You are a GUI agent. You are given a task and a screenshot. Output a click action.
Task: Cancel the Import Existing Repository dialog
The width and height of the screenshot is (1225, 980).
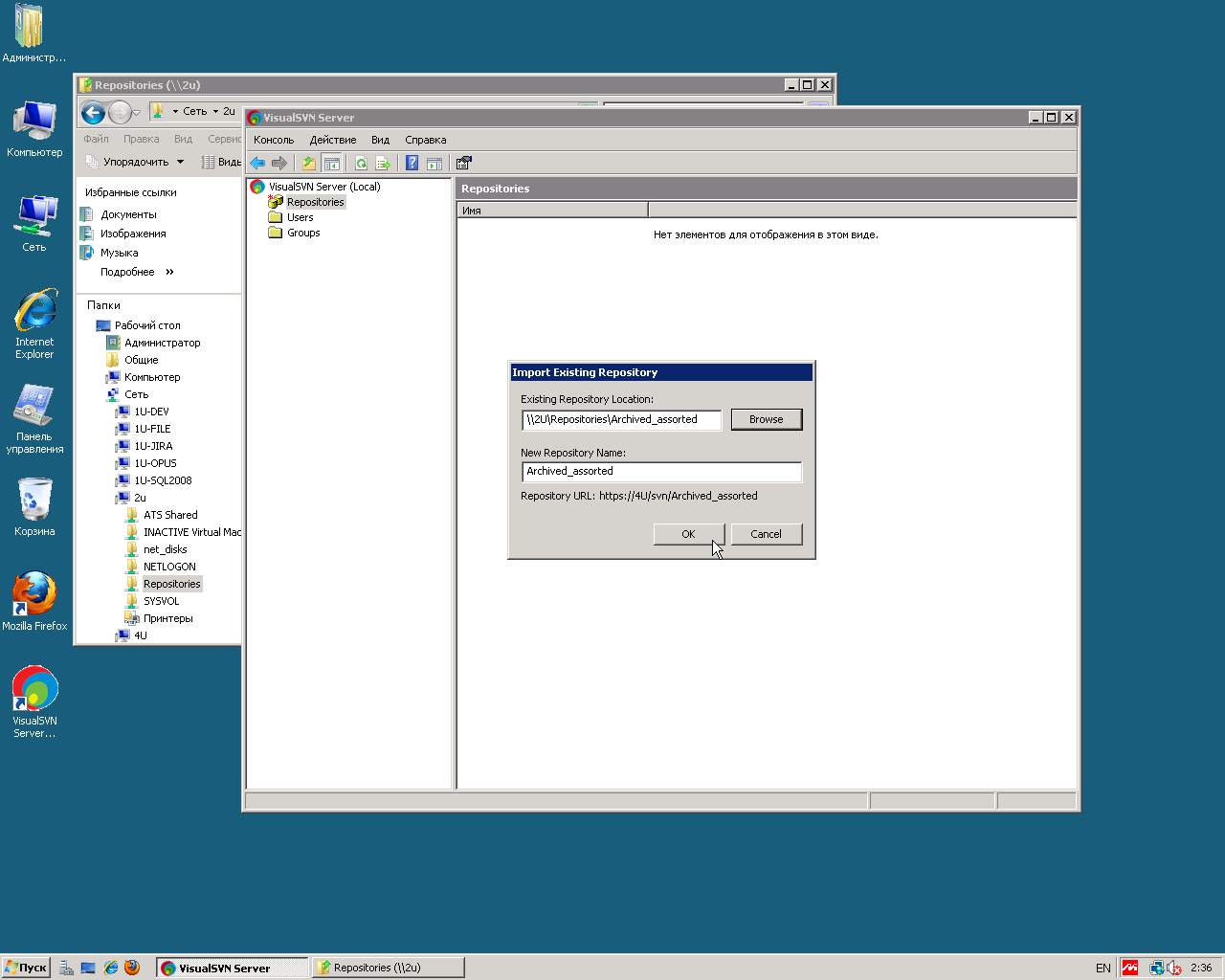(x=767, y=534)
